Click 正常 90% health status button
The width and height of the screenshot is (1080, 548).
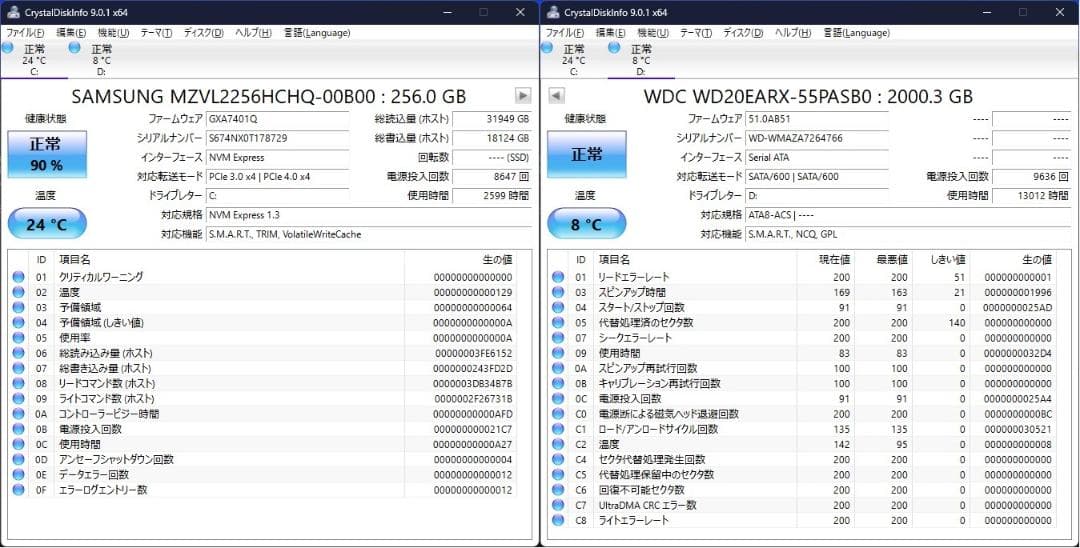(x=47, y=154)
